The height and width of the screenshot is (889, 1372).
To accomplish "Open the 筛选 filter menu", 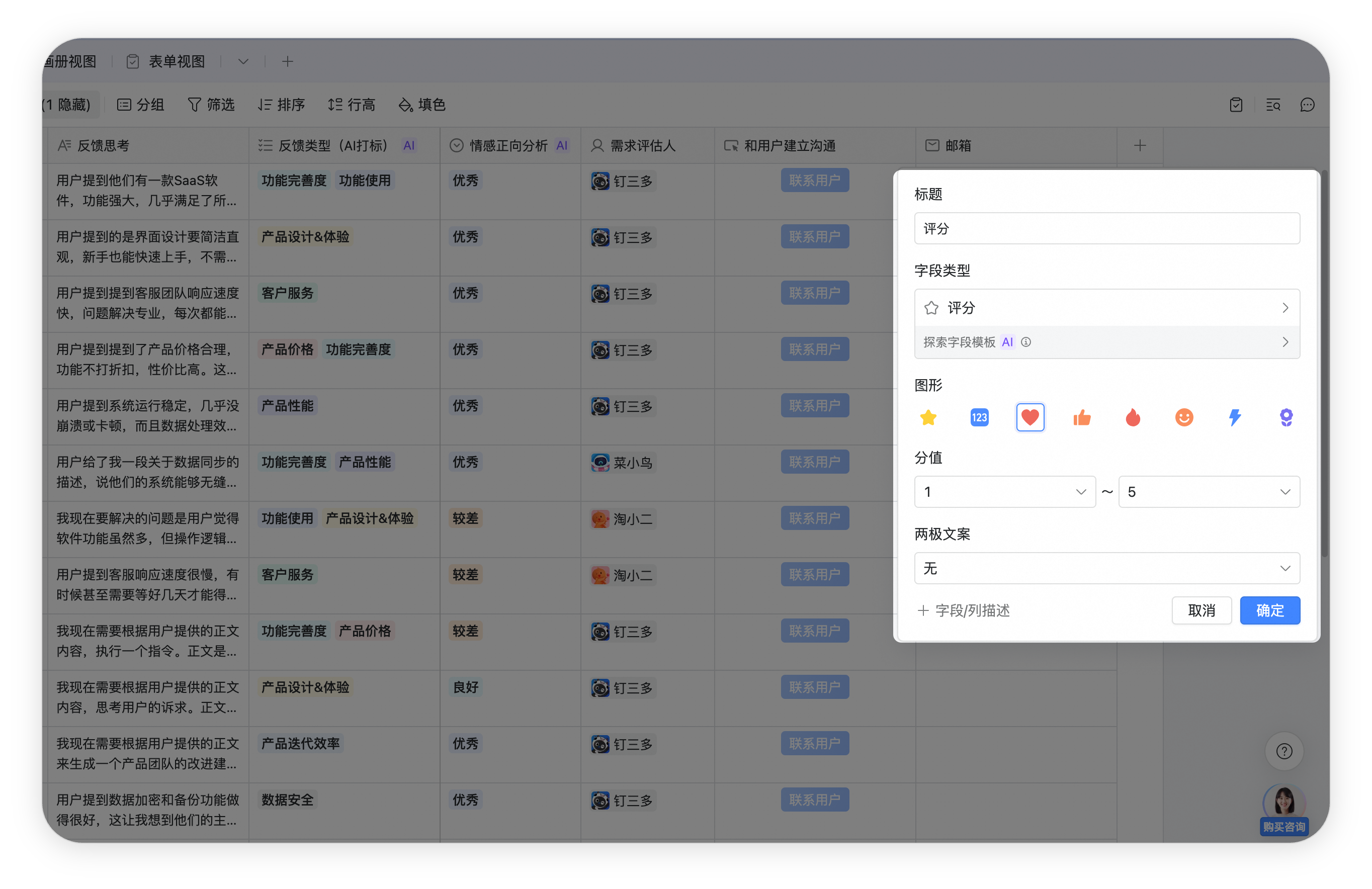I will pos(212,105).
